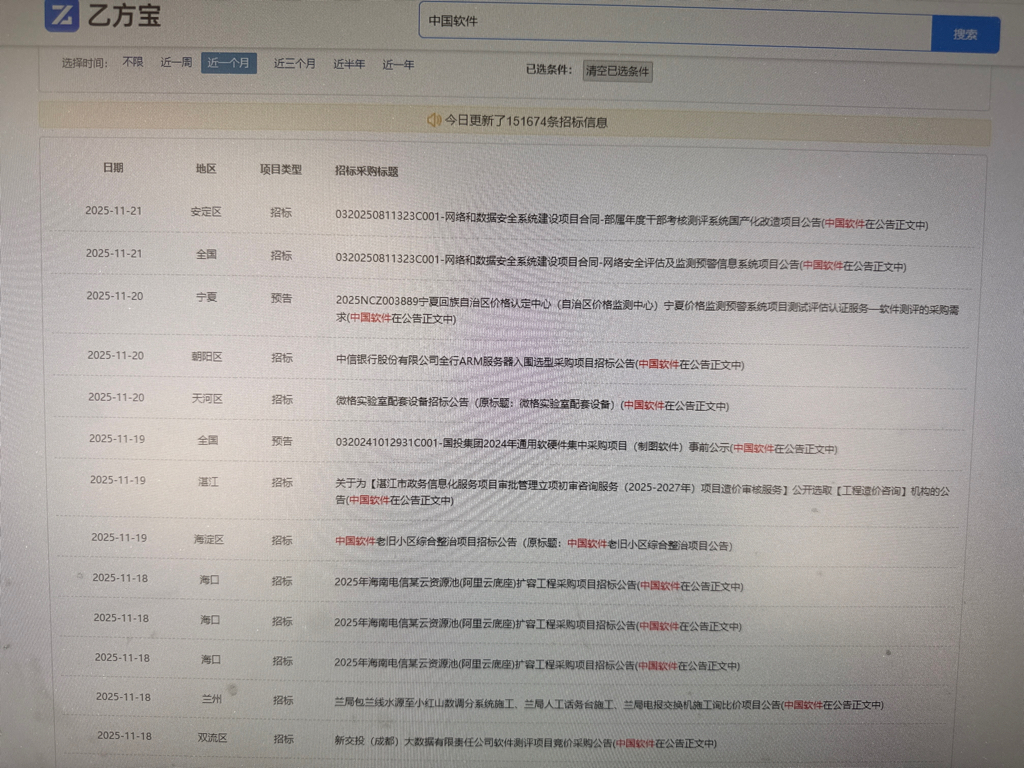Select the 近半年 time filter
Screen dimensions: 1024x768
[349, 64]
